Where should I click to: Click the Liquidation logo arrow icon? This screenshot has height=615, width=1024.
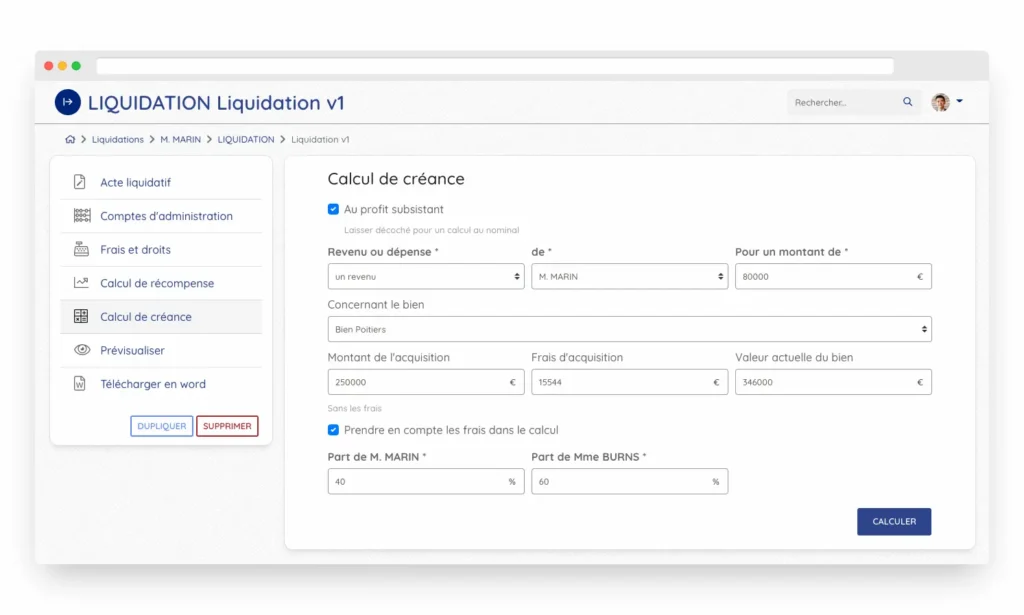click(x=68, y=102)
